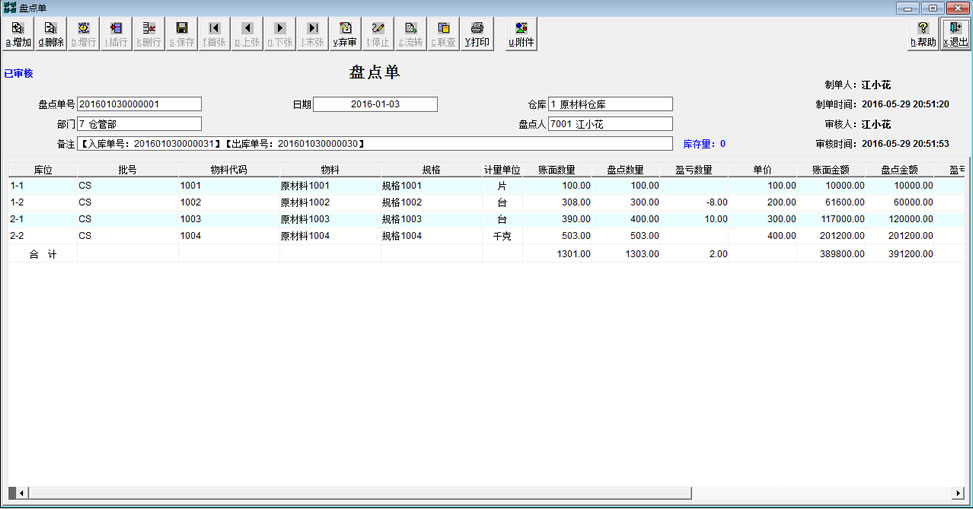Click the 盘点单号 input field
973x509 pixels.
coord(139,104)
